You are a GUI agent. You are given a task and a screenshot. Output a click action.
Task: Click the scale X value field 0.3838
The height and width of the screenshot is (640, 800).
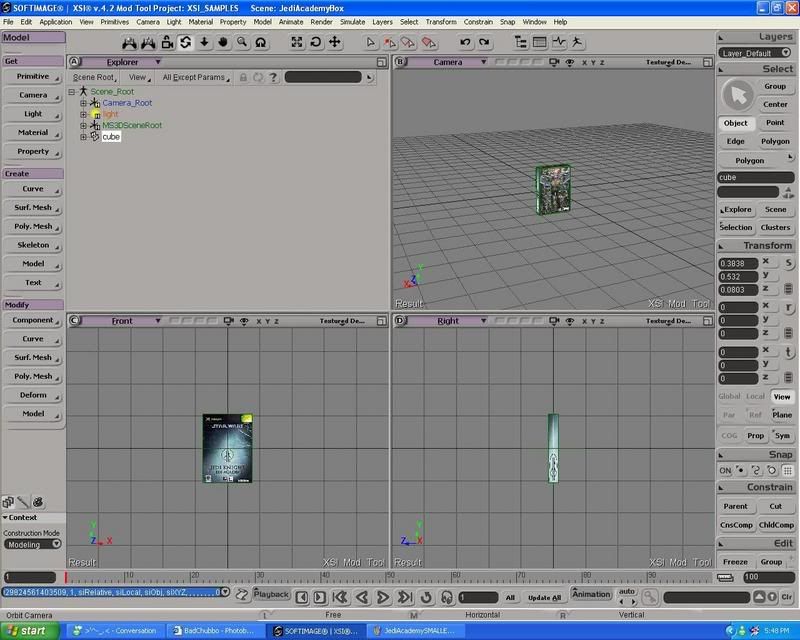[738, 263]
